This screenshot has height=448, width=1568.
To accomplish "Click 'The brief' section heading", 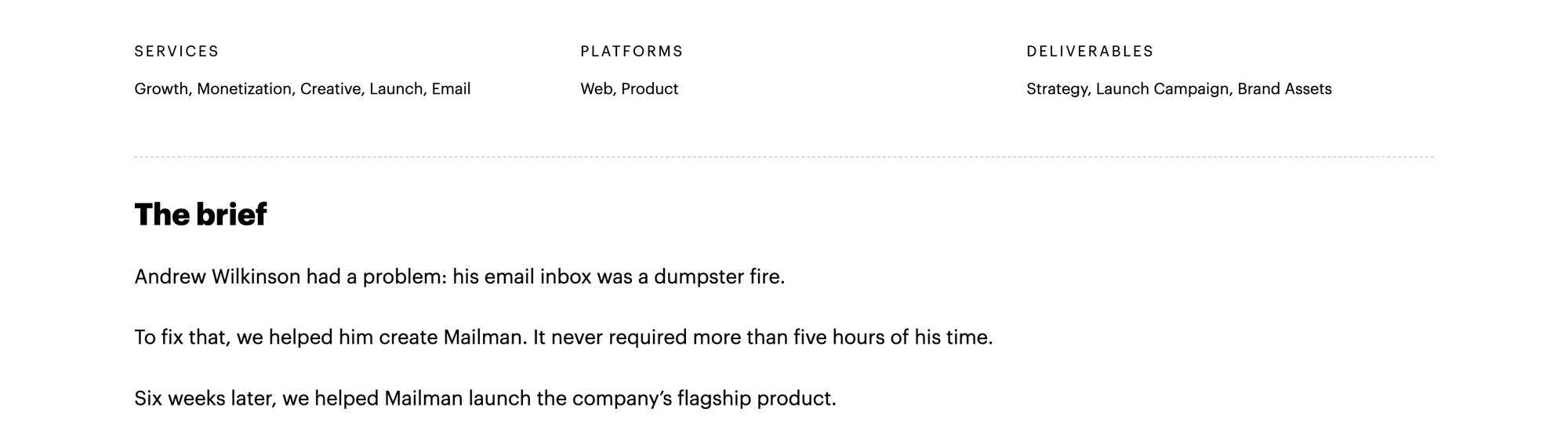I will [x=201, y=215].
